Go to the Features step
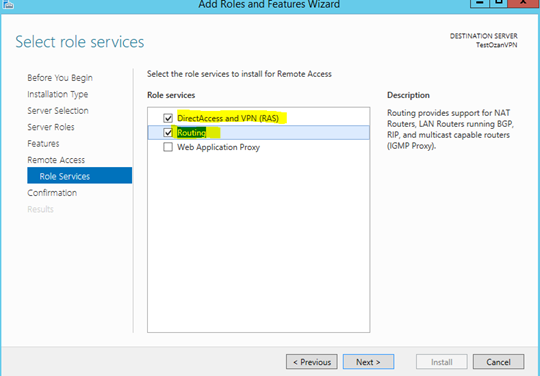The image size is (540, 376). (x=43, y=143)
